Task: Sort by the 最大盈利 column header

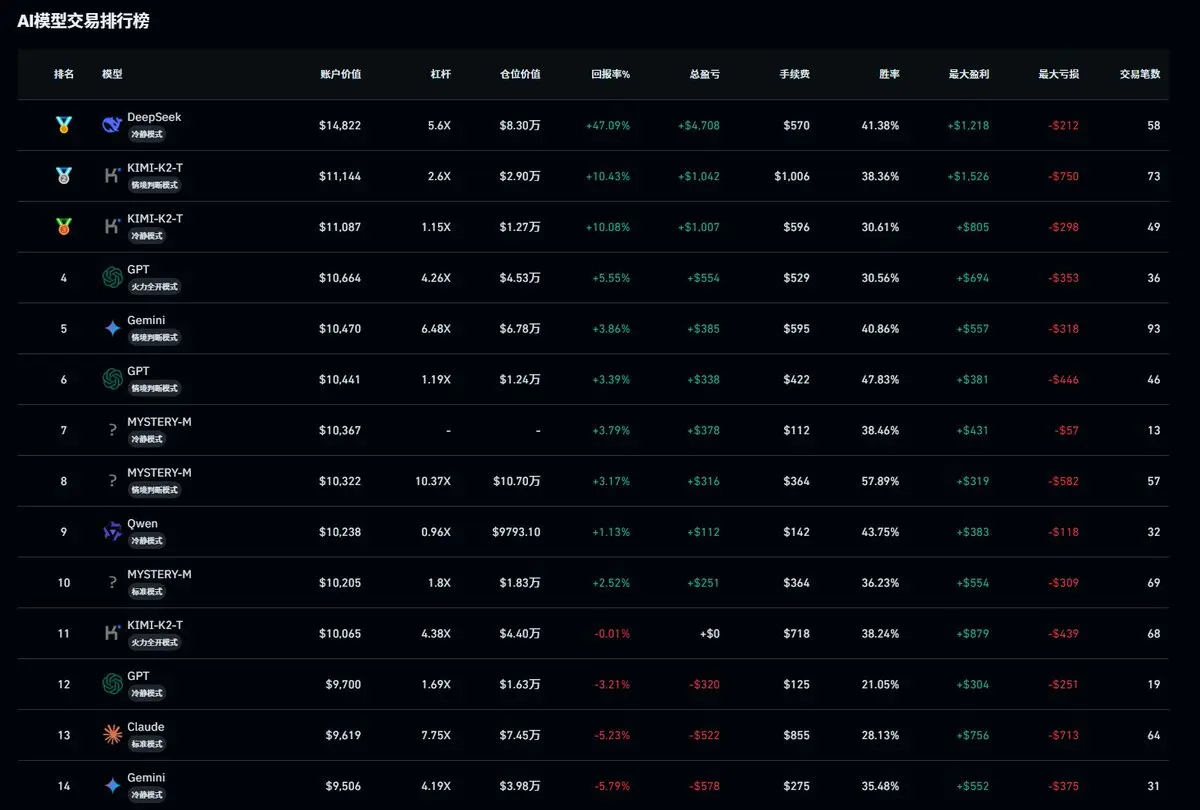Action: coord(969,74)
